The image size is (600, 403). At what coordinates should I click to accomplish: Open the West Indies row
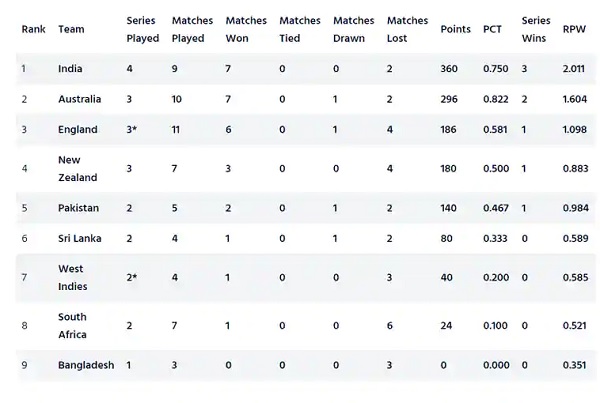click(305, 277)
